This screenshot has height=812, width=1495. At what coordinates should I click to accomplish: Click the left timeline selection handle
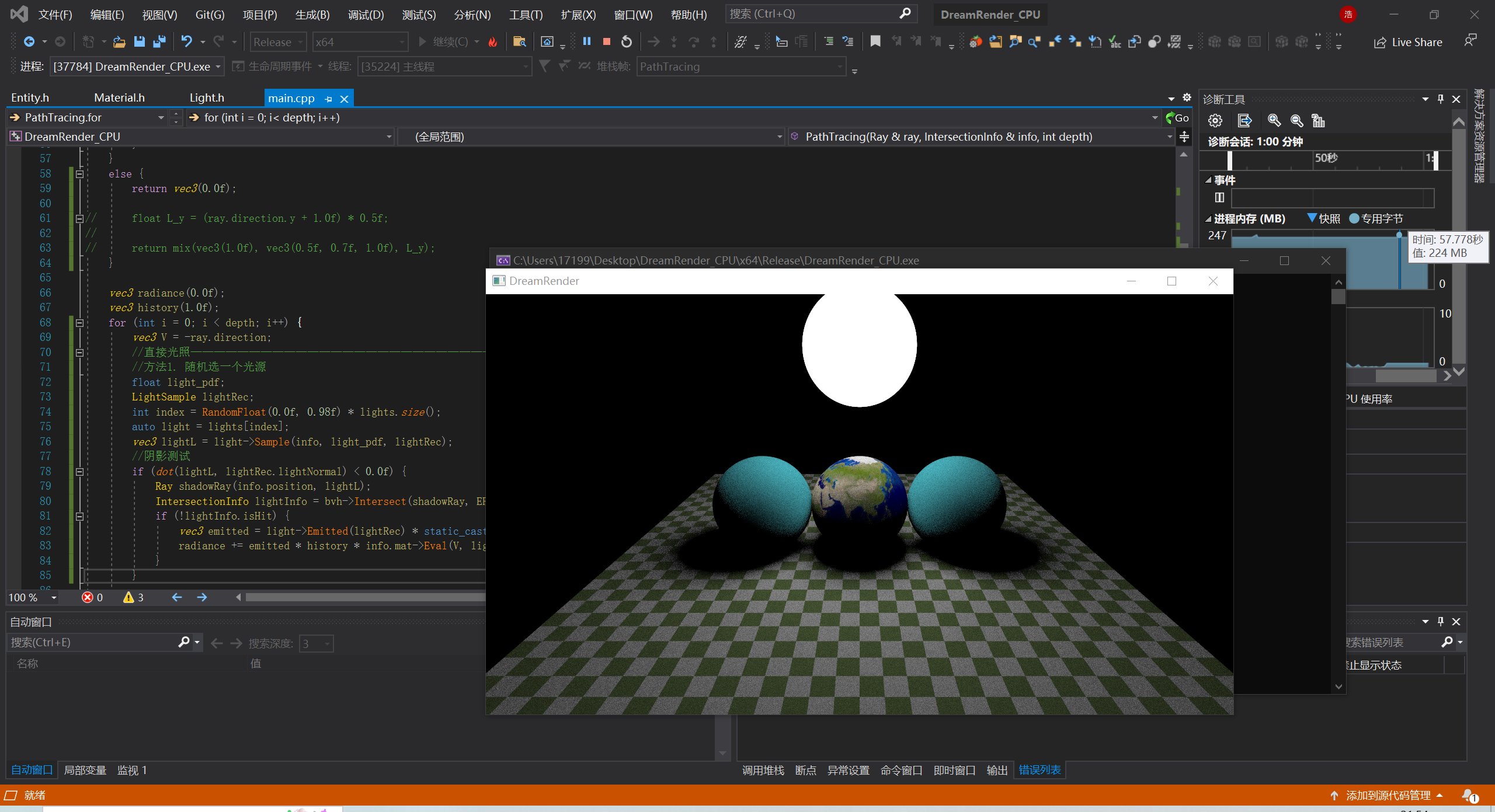tap(1229, 159)
